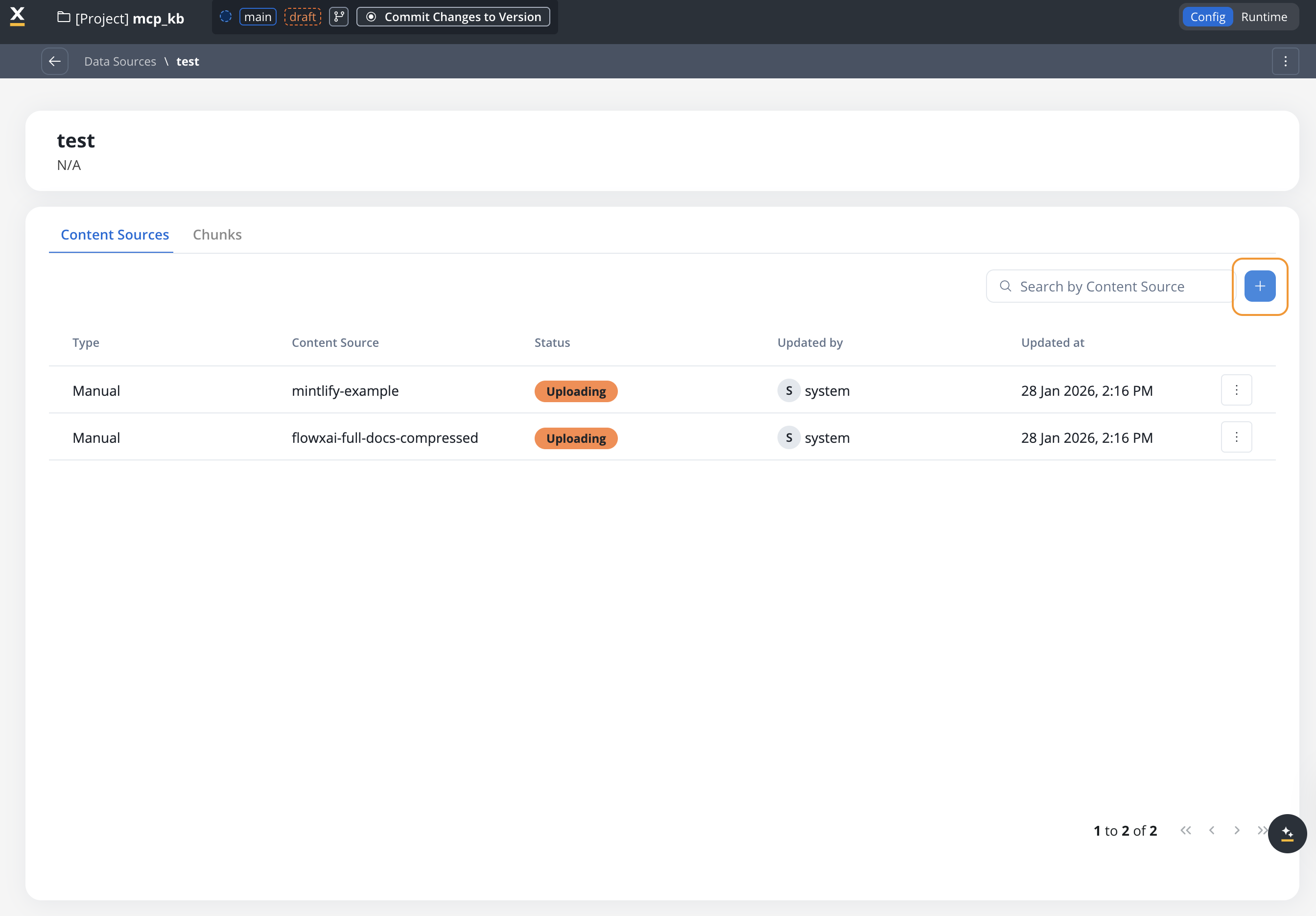
Task: Click the draft version badge
Action: pyautogui.click(x=302, y=17)
